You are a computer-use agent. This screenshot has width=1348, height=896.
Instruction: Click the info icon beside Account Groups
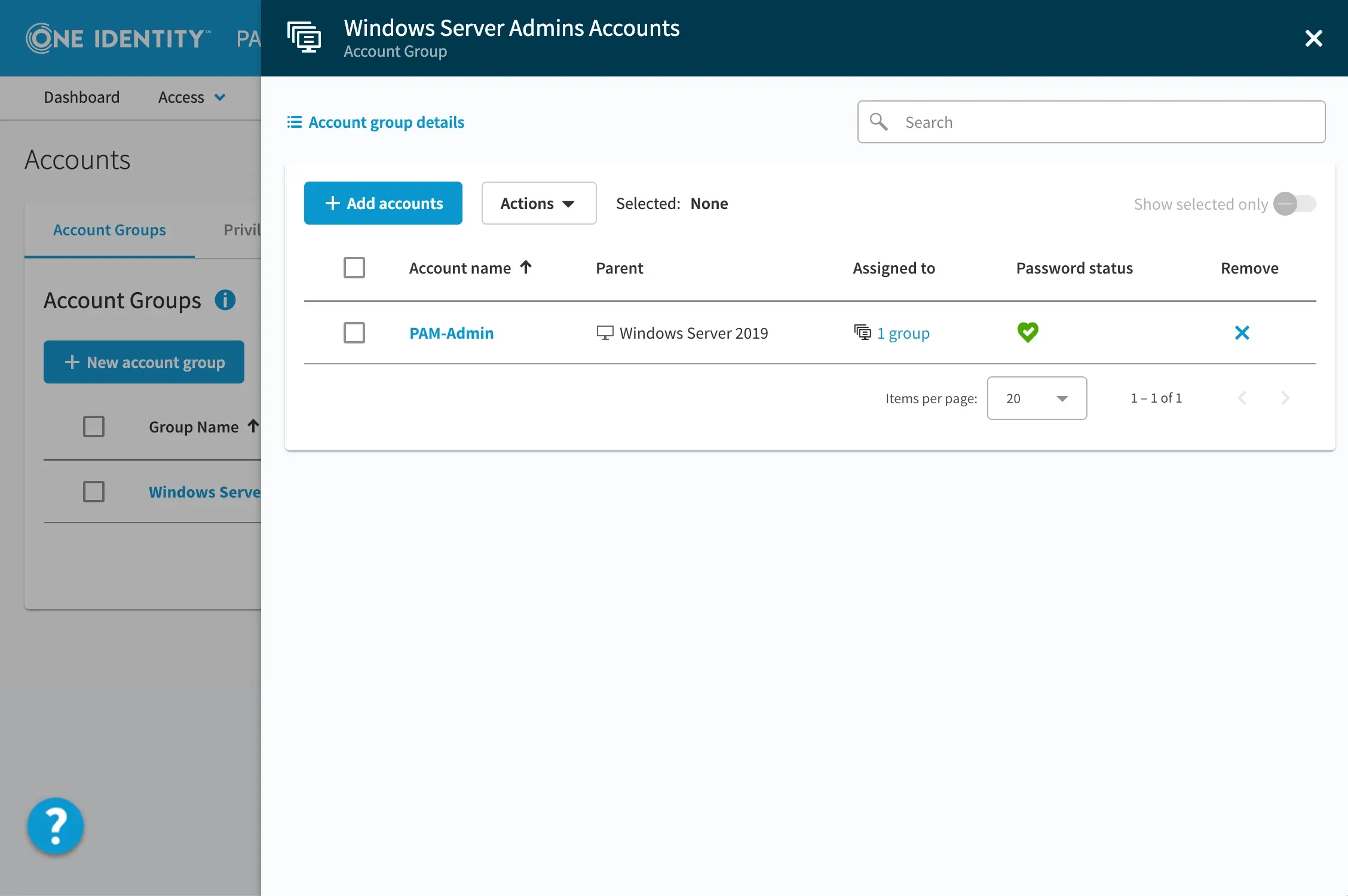click(225, 300)
